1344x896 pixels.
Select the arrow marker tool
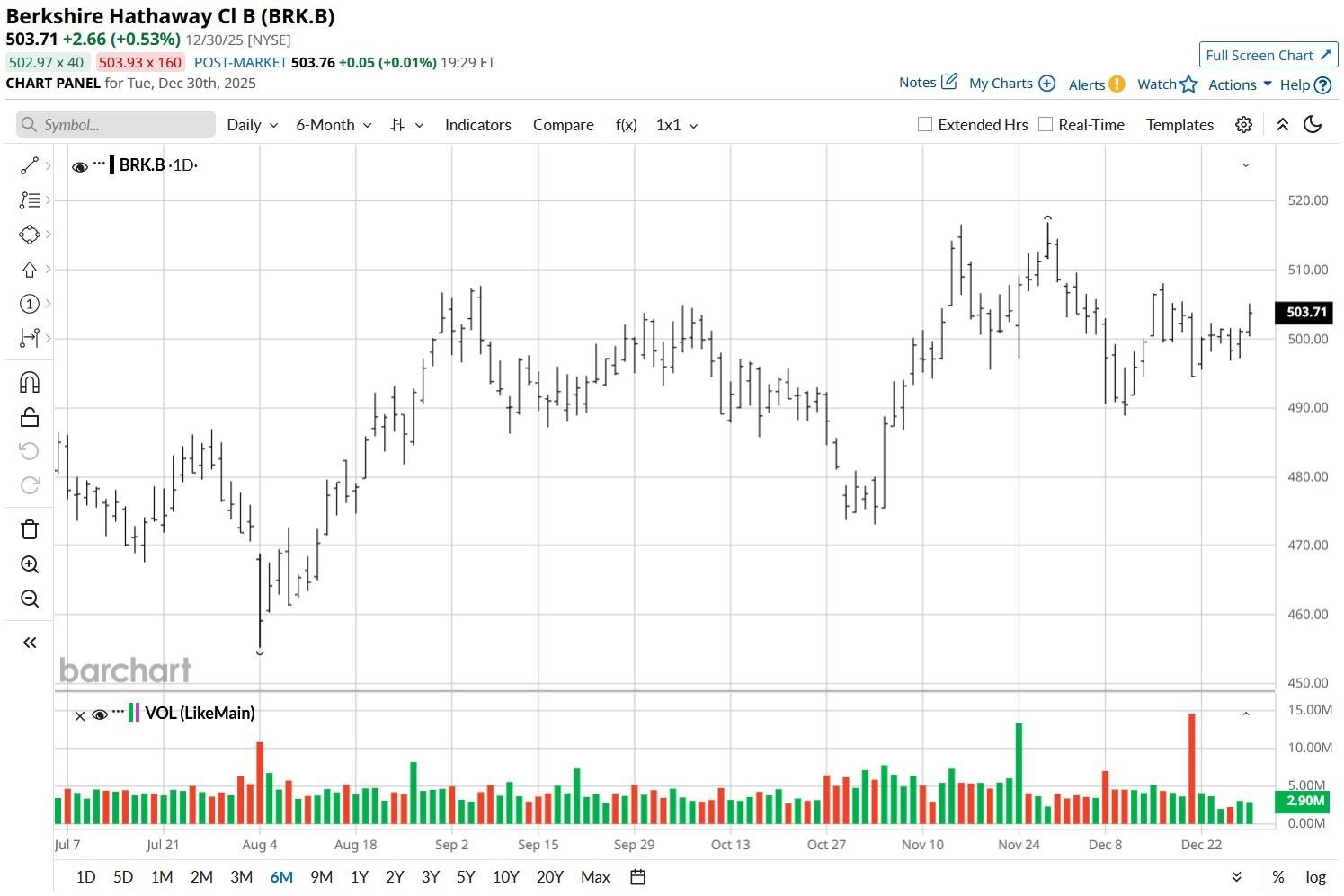click(29, 270)
